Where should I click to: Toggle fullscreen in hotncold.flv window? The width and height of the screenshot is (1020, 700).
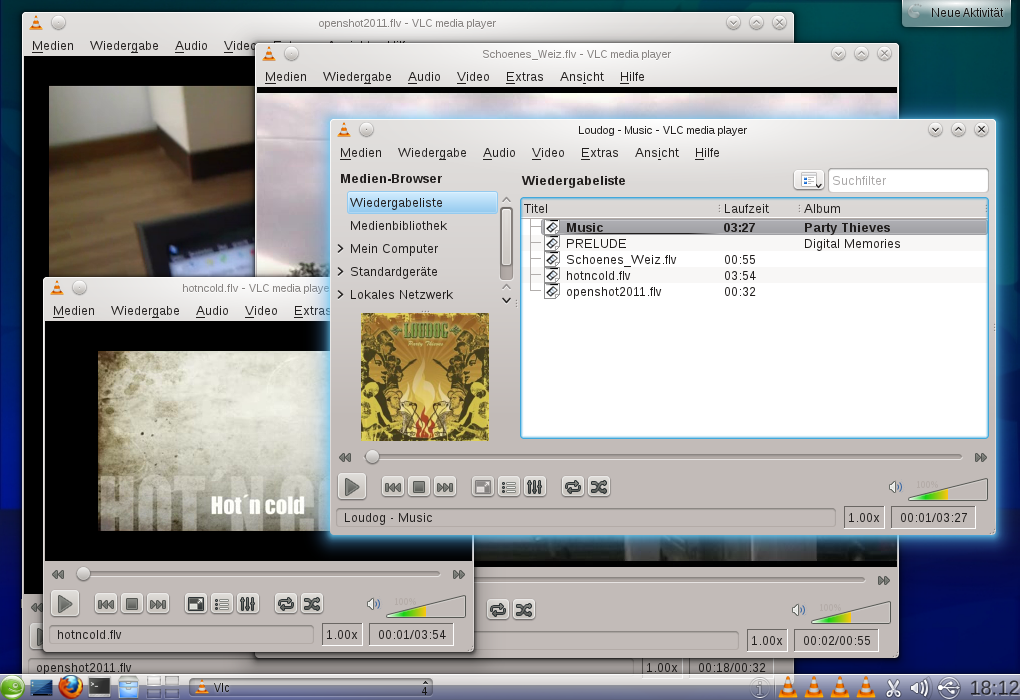tap(195, 604)
